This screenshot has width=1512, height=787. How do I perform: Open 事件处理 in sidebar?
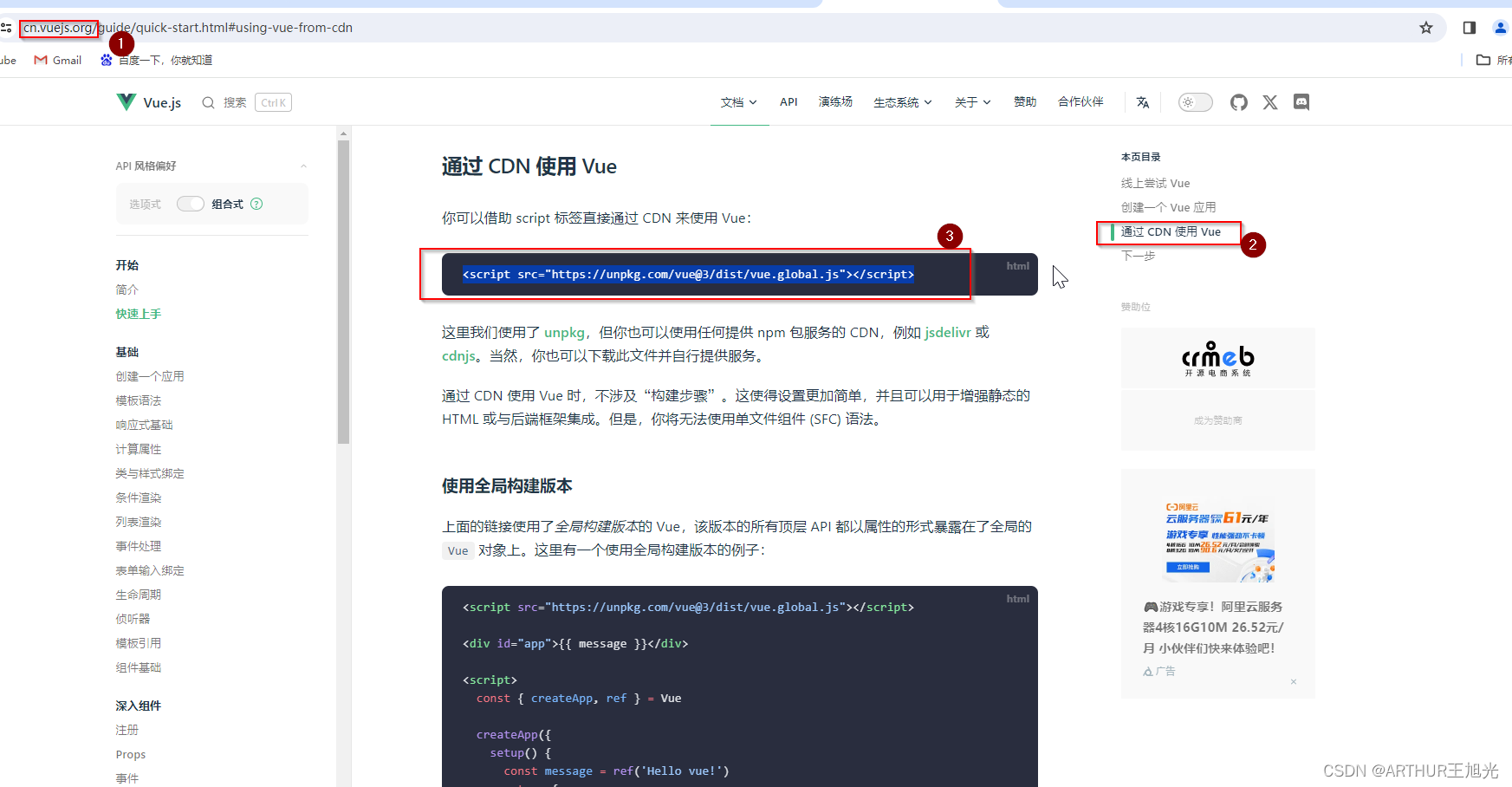tap(139, 546)
